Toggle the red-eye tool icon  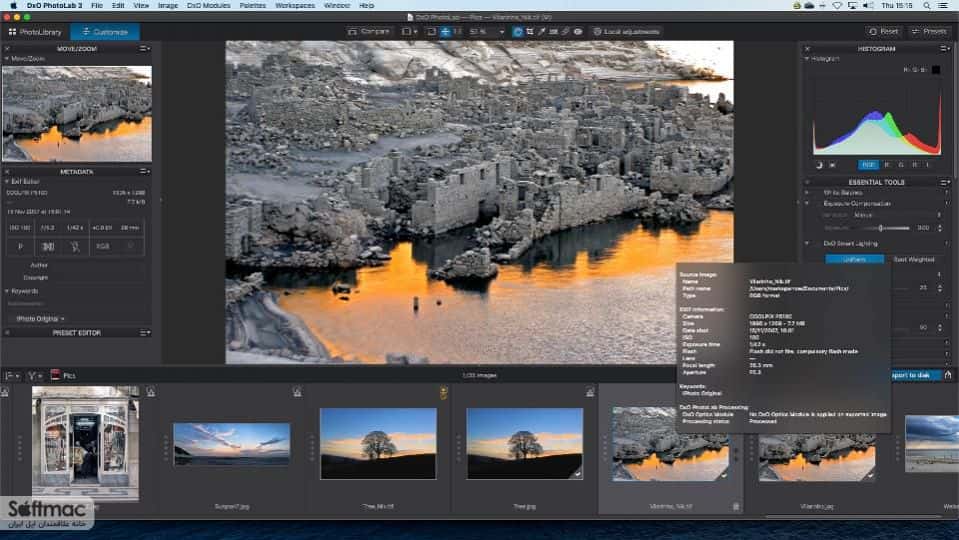click(578, 31)
